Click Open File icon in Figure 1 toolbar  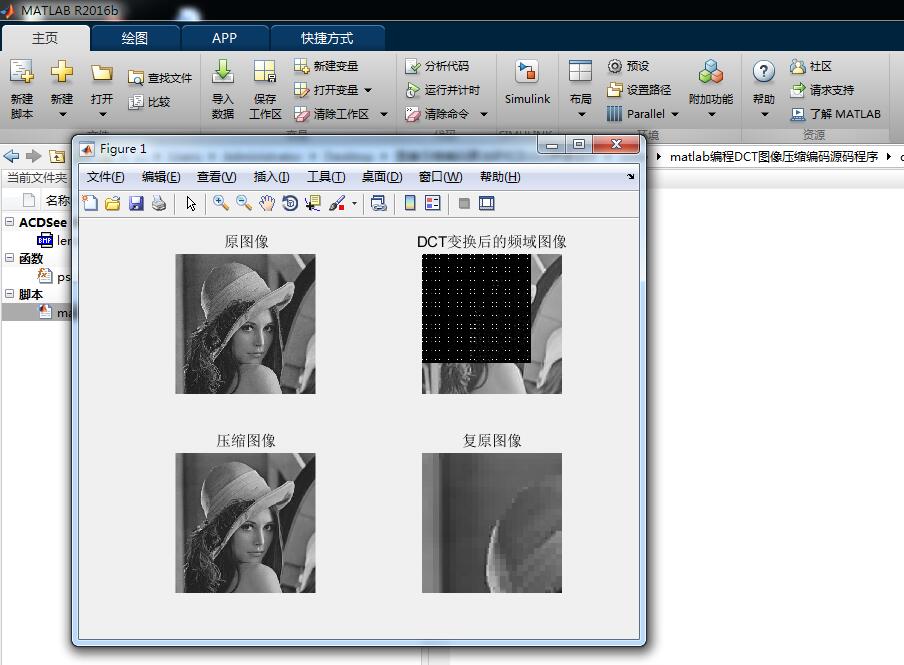pyautogui.click(x=113, y=203)
